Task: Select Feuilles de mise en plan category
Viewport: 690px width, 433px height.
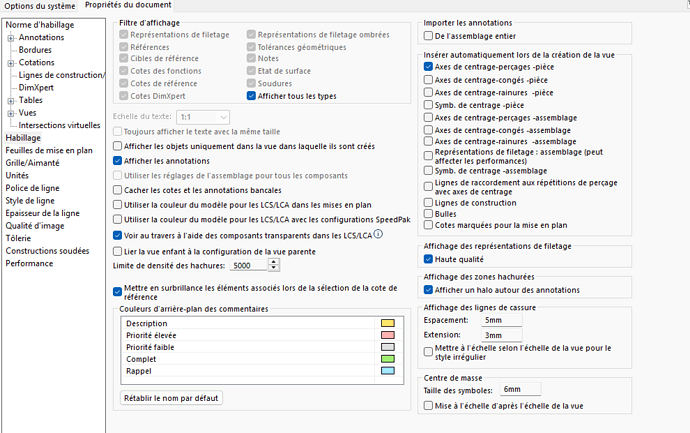Action: pos(49,151)
